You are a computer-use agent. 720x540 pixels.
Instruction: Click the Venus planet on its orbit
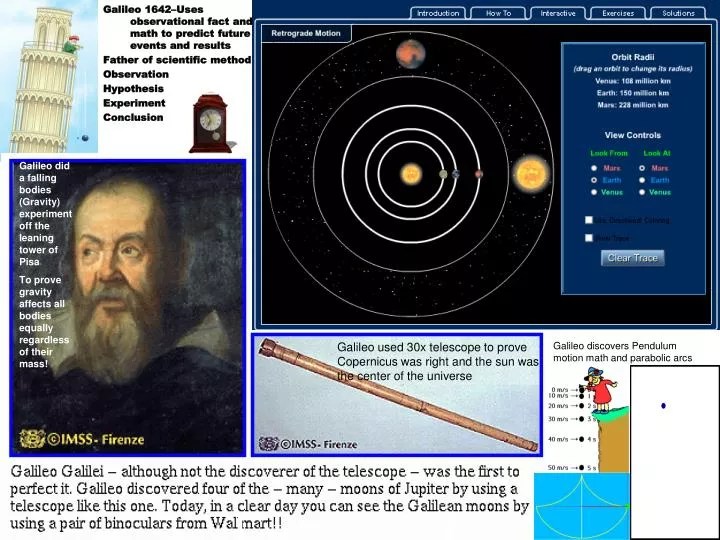point(443,174)
